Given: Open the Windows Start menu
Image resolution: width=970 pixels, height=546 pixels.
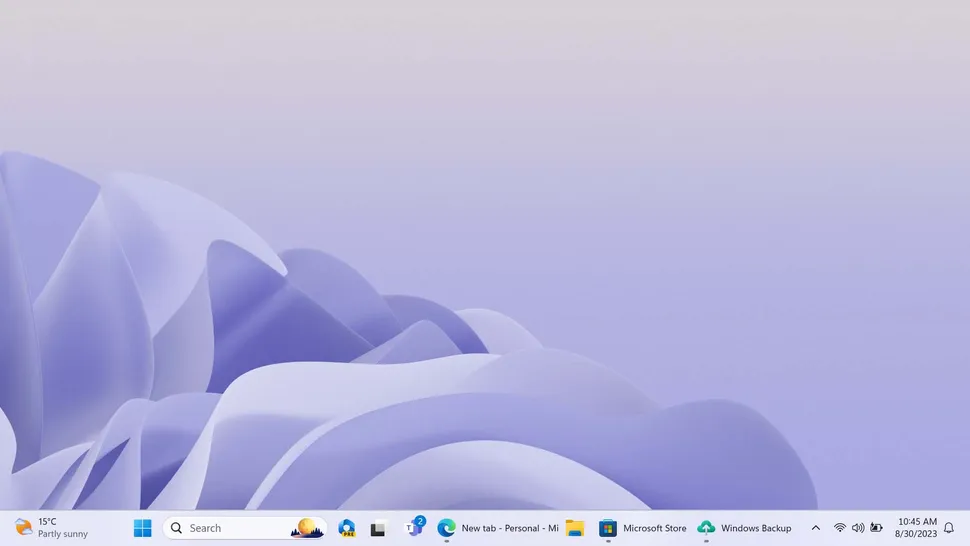Looking at the screenshot, I should click(x=142, y=528).
